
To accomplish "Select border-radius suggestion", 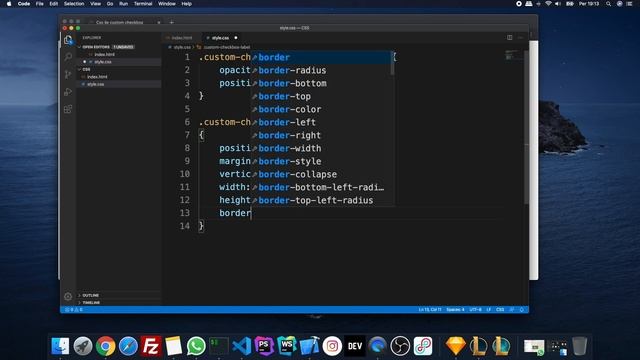I will click(x=321, y=71).
